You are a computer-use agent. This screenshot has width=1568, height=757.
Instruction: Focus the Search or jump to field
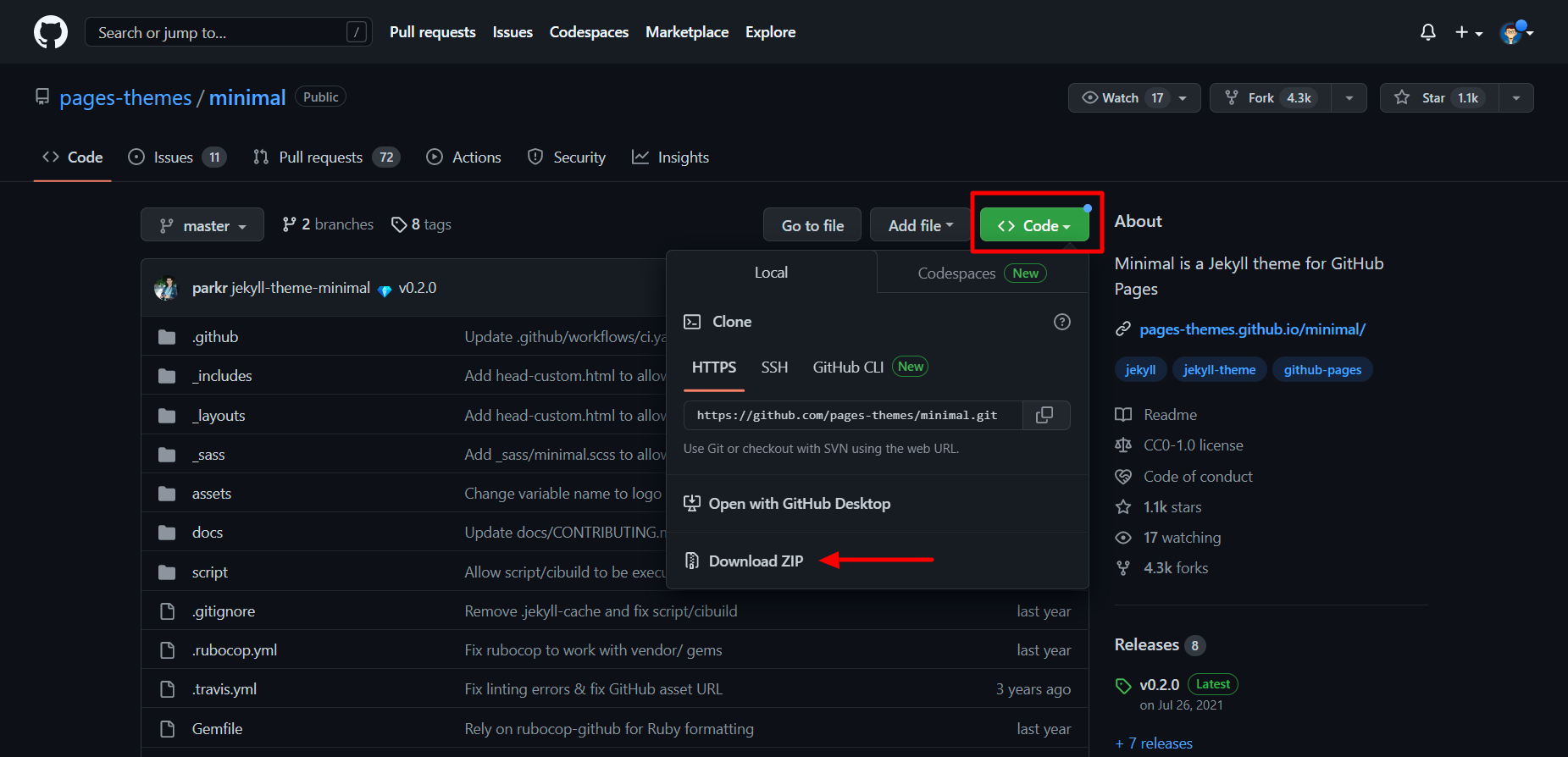228,32
